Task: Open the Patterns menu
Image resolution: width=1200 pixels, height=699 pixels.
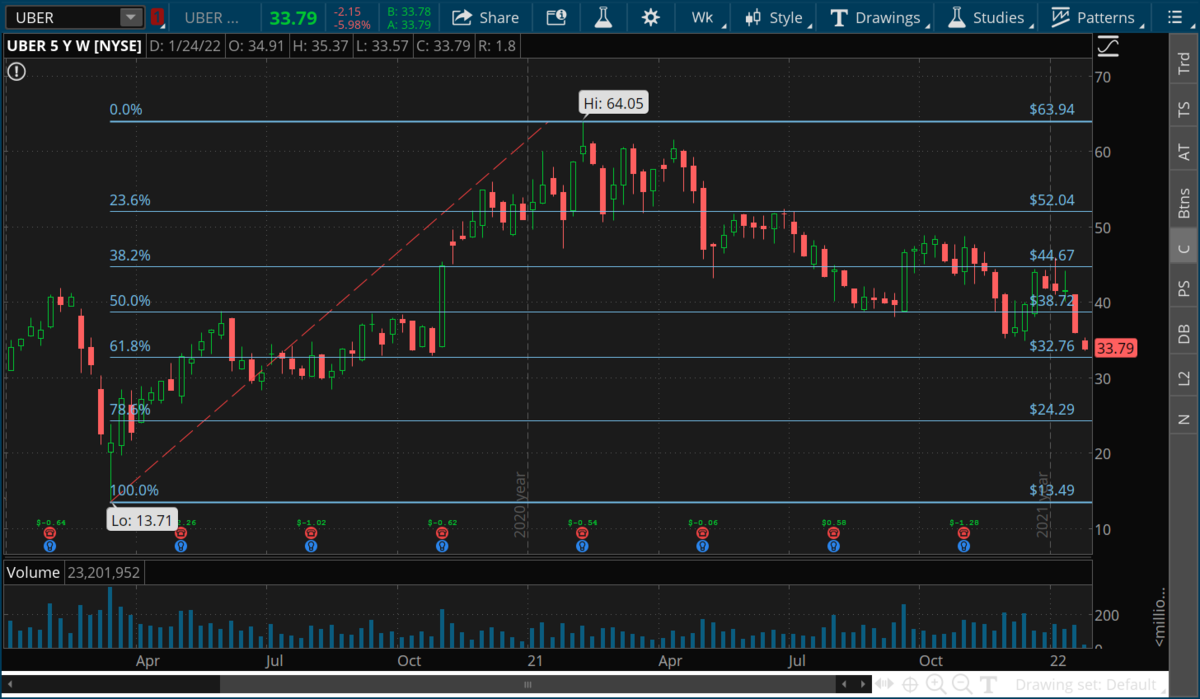Action: click(x=1095, y=17)
